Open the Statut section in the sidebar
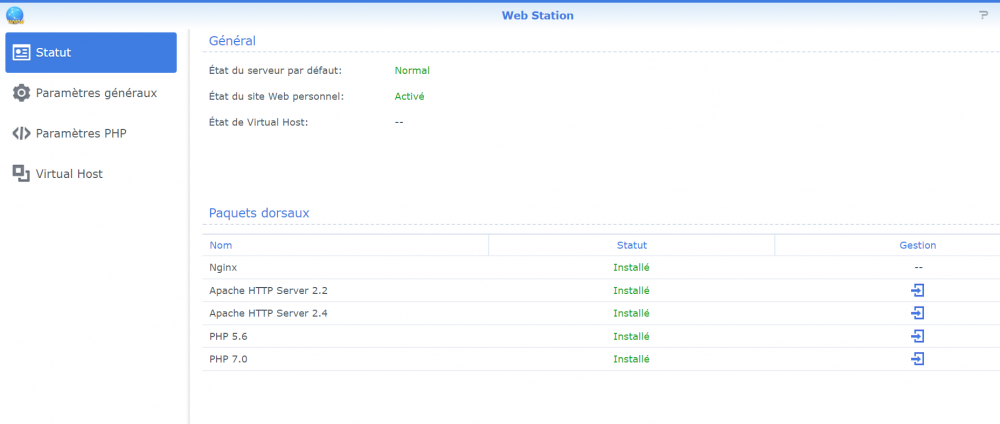Screen dimensions: 1000x424 [91, 52]
